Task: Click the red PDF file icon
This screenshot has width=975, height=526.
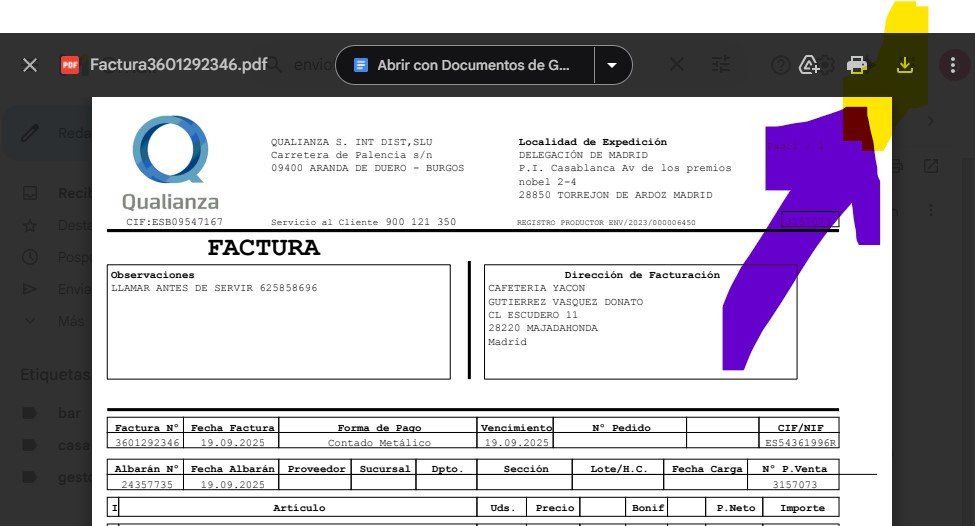Action: 70,65
